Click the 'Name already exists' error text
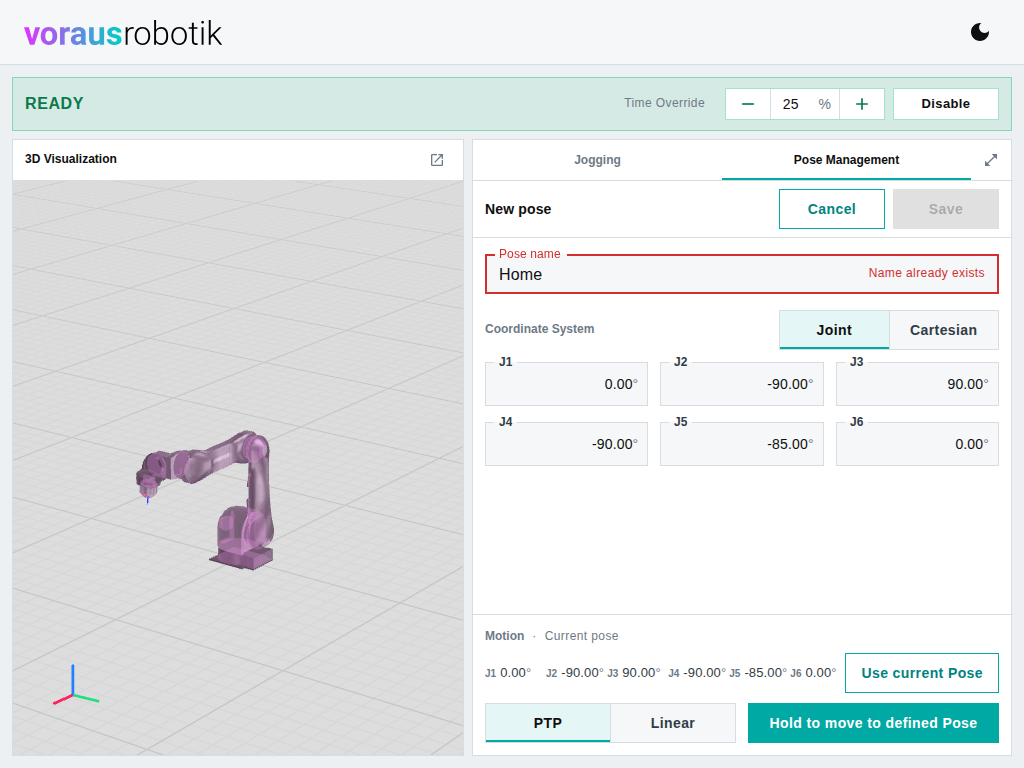The height and width of the screenshot is (768, 1024). point(926,273)
